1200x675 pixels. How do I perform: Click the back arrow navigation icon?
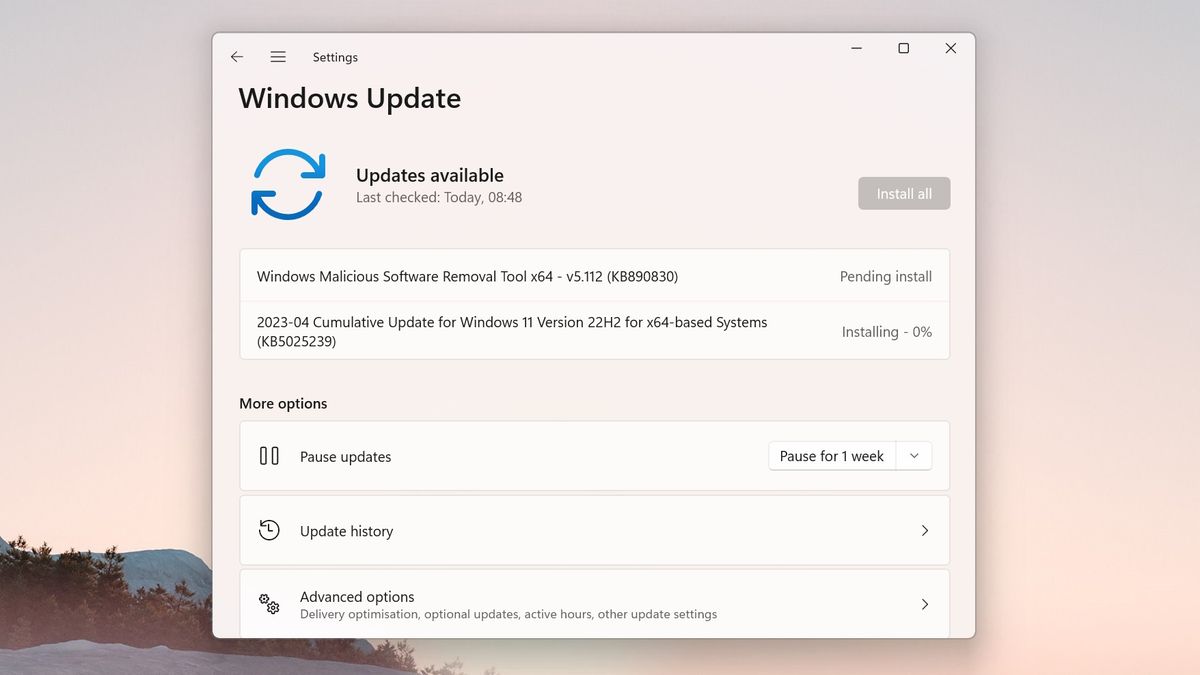[x=237, y=57]
